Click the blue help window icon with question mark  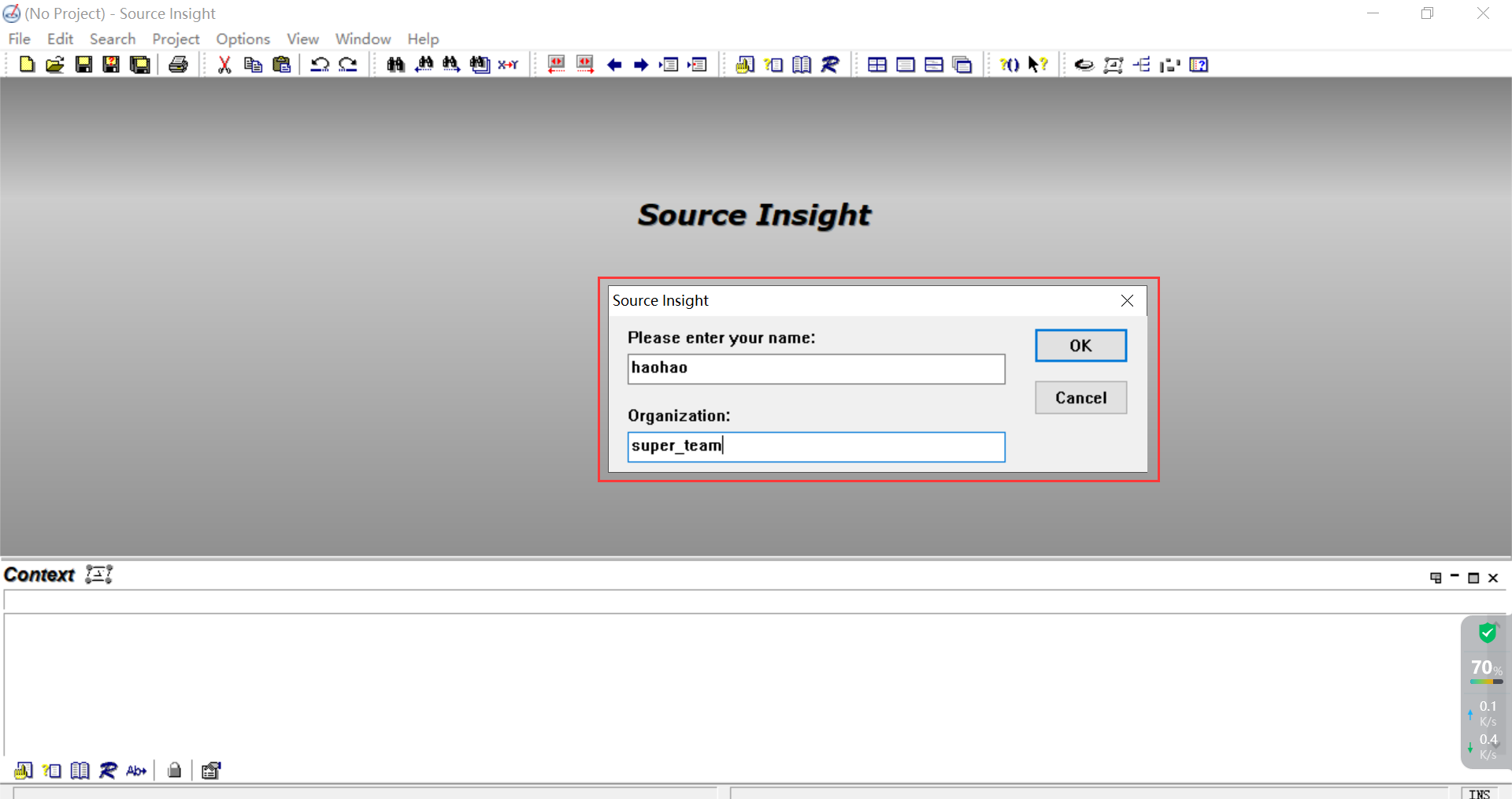1199,65
